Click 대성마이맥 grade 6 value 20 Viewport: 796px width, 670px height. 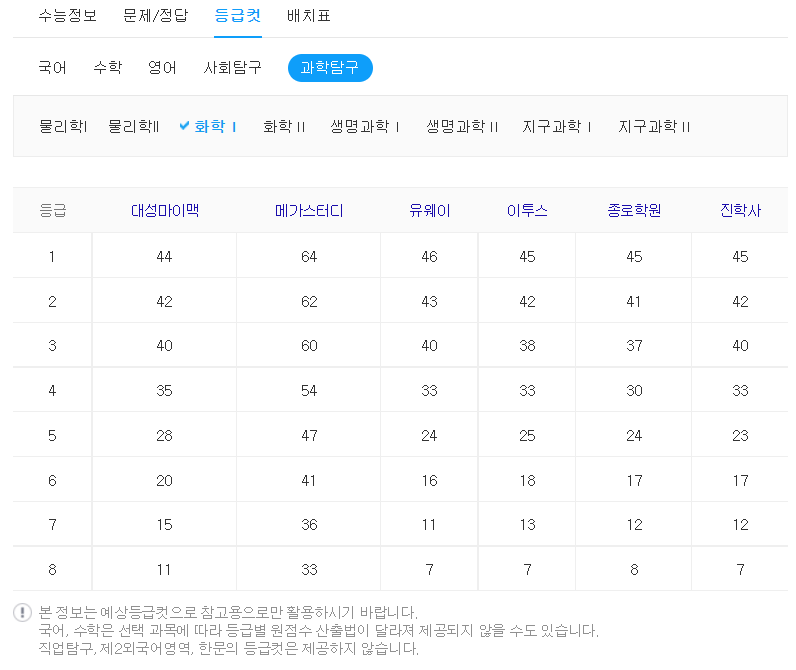[164, 480]
